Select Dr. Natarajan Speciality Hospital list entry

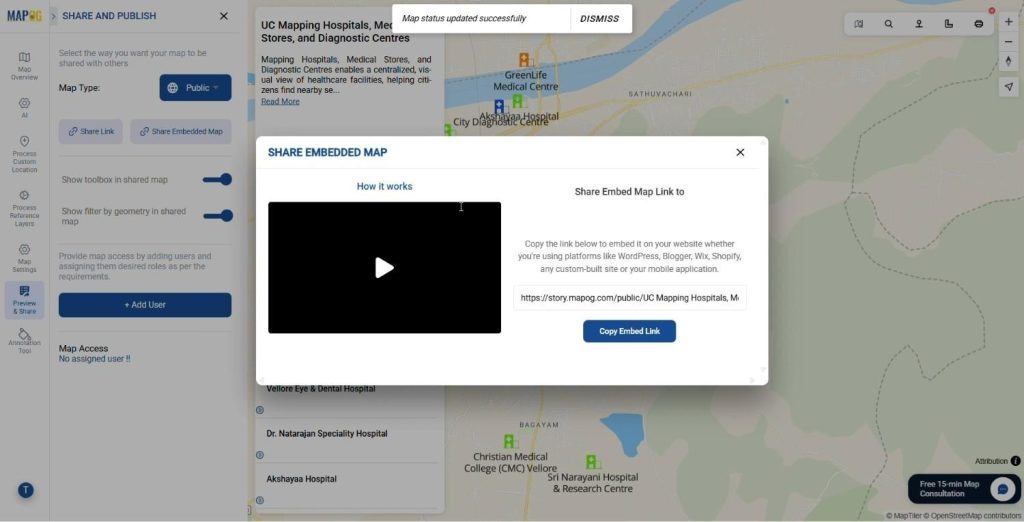(327, 434)
